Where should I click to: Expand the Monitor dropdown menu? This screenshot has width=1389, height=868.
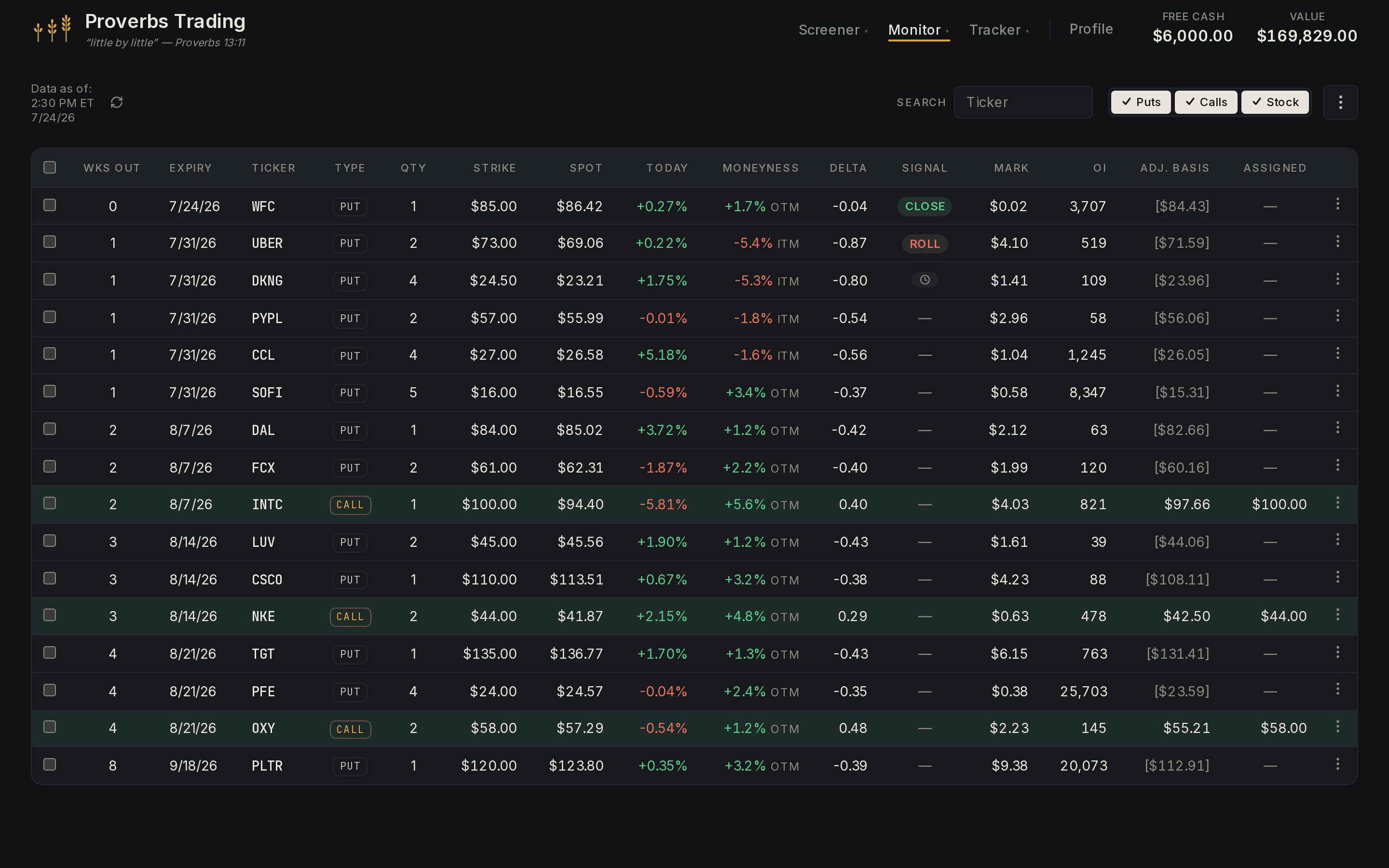tap(918, 30)
